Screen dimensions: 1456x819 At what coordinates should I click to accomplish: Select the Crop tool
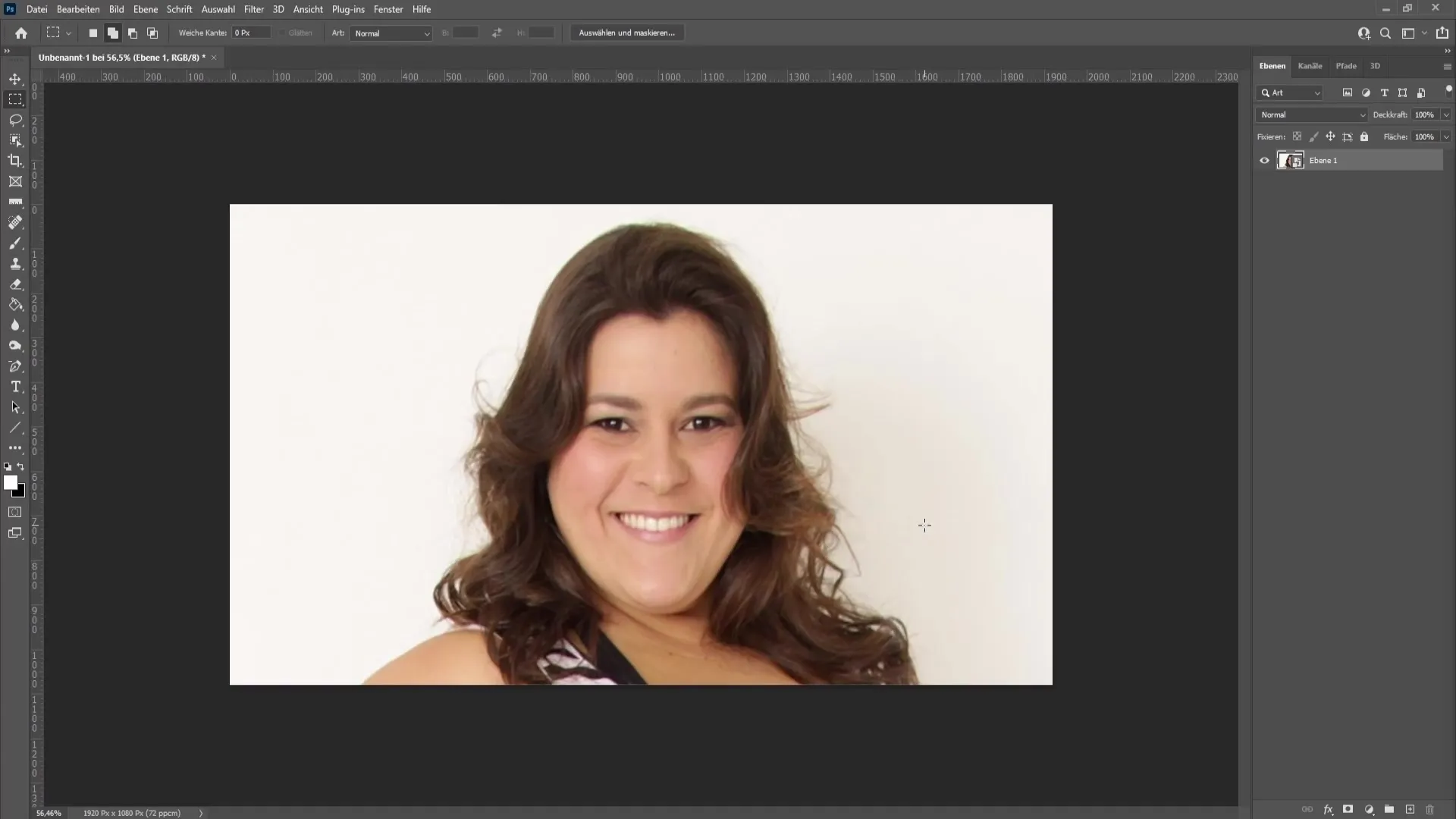pos(15,161)
